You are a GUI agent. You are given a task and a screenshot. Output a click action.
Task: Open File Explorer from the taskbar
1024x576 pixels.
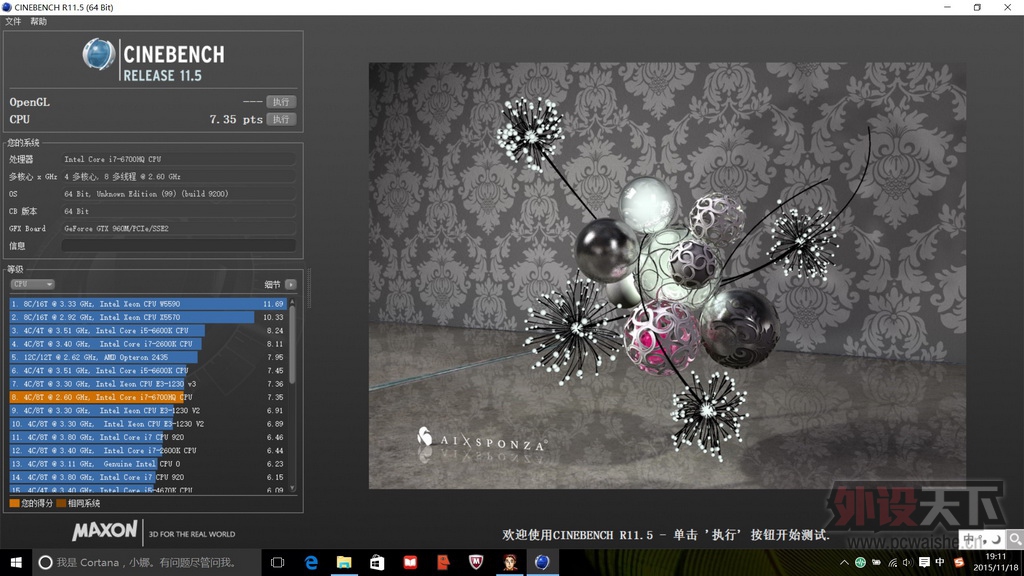coord(344,562)
